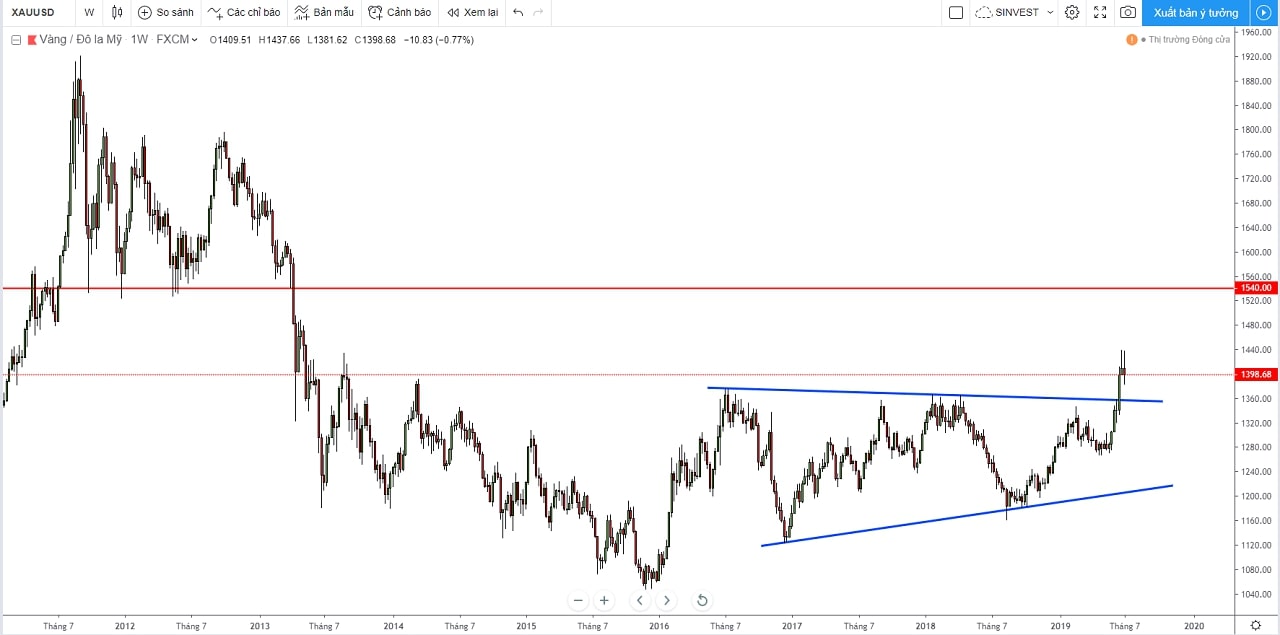The height and width of the screenshot is (635, 1280).
Task: Undo the last chart action
Action: pos(518,13)
